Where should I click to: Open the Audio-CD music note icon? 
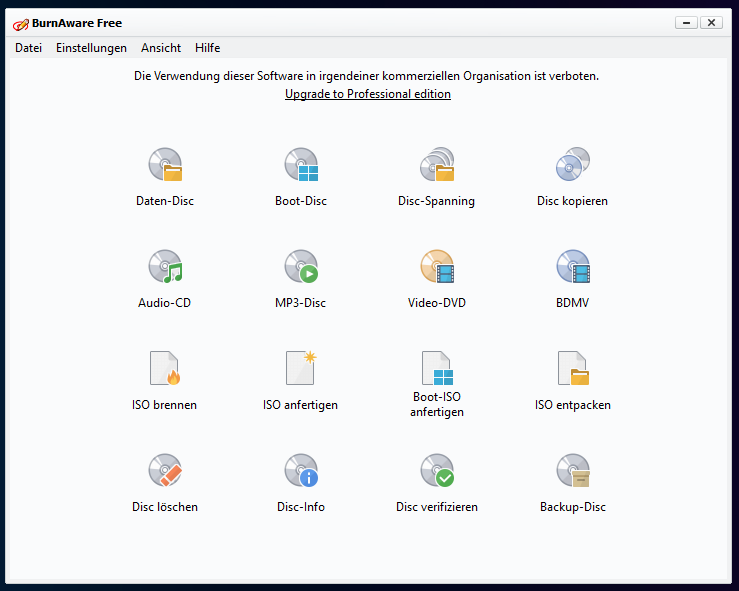pyautogui.click(x=165, y=266)
